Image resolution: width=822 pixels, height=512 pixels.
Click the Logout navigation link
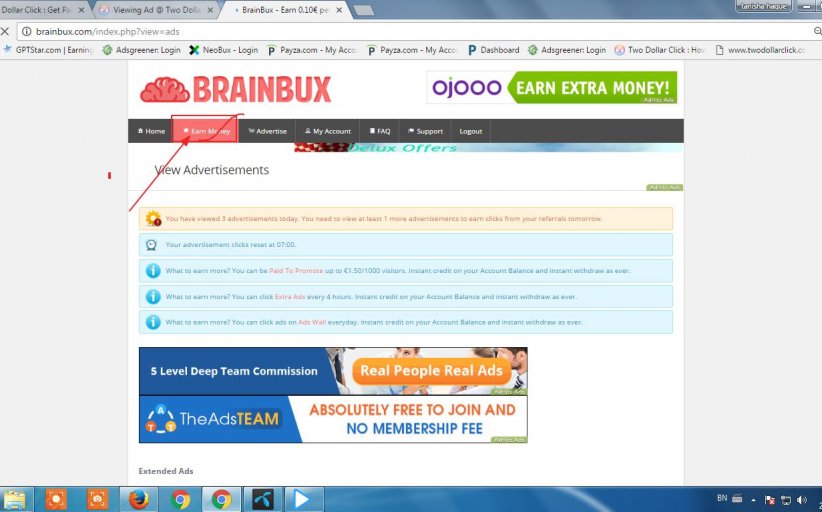(470, 131)
